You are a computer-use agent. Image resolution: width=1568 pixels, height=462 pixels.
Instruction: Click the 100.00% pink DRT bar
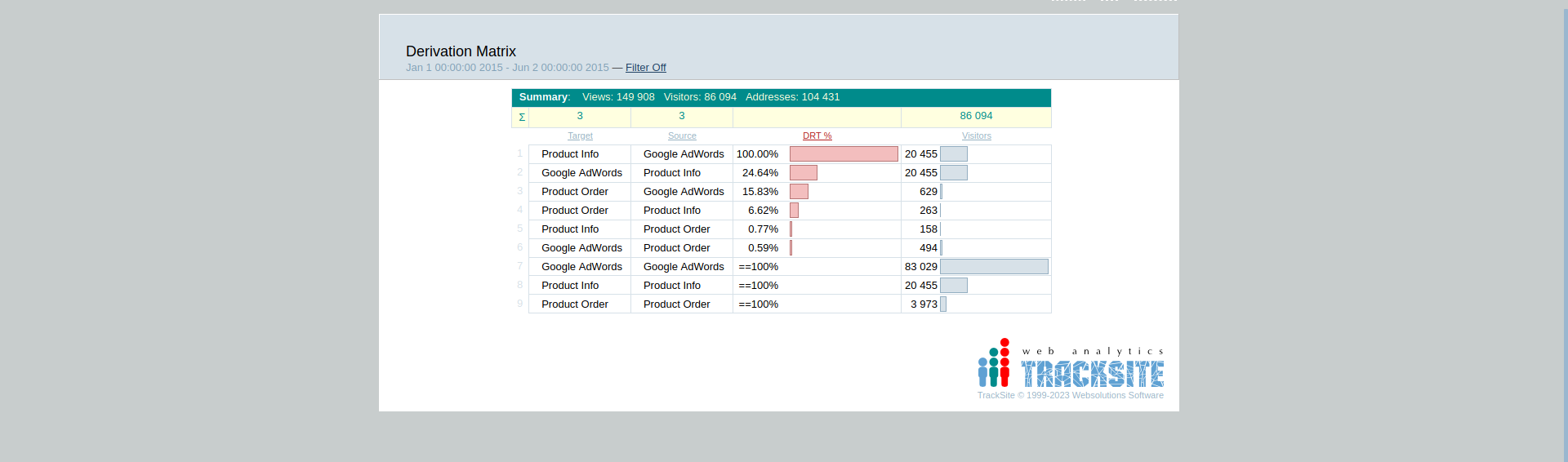pos(844,154)
